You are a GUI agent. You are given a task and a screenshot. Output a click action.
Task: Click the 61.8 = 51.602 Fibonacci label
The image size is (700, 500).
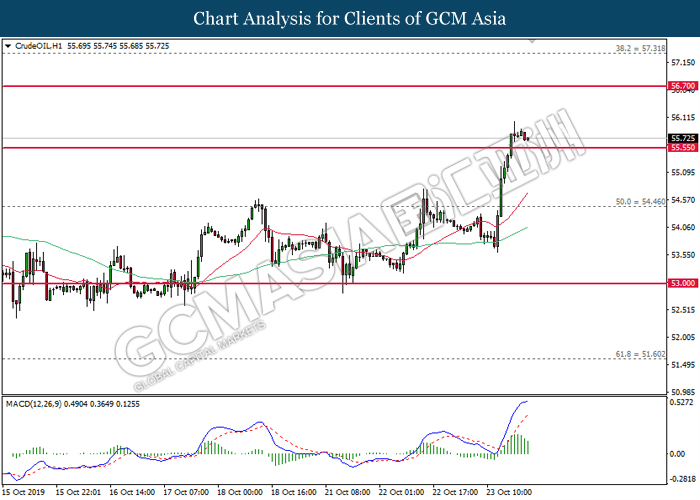[640, 354]
